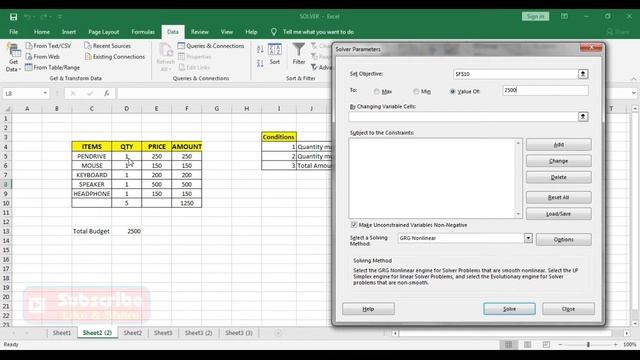Image resolution: width=640 pixels, height=360 pixels.
Task: Toggle the Filter funnel icon
Action: pos(299,50)
